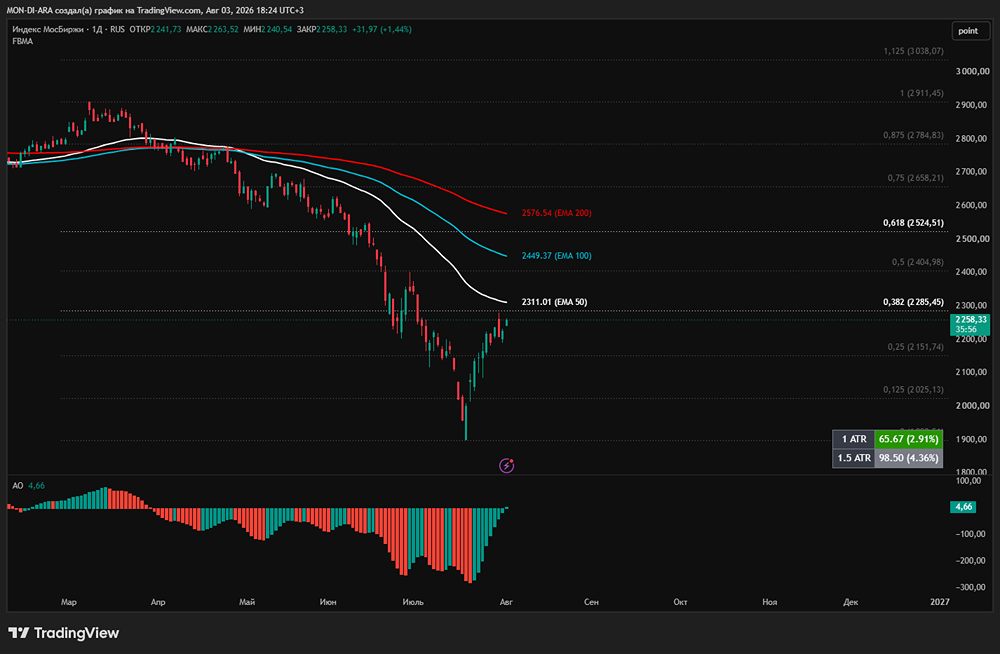Click the FBMA indicator label
Viewport: 1000px width, 654px height.
pyautogui.click(x=23, y=41)
